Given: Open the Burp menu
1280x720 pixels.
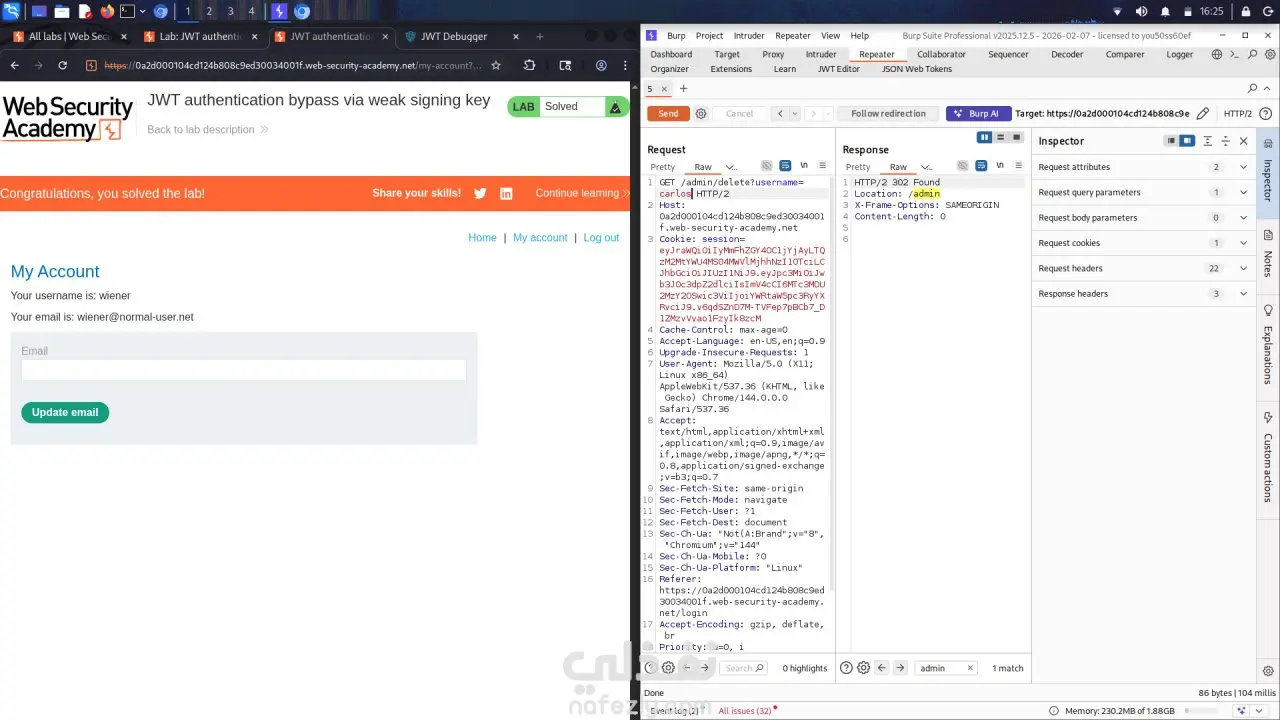Looking at the screenshot, I should coord(677,36).
